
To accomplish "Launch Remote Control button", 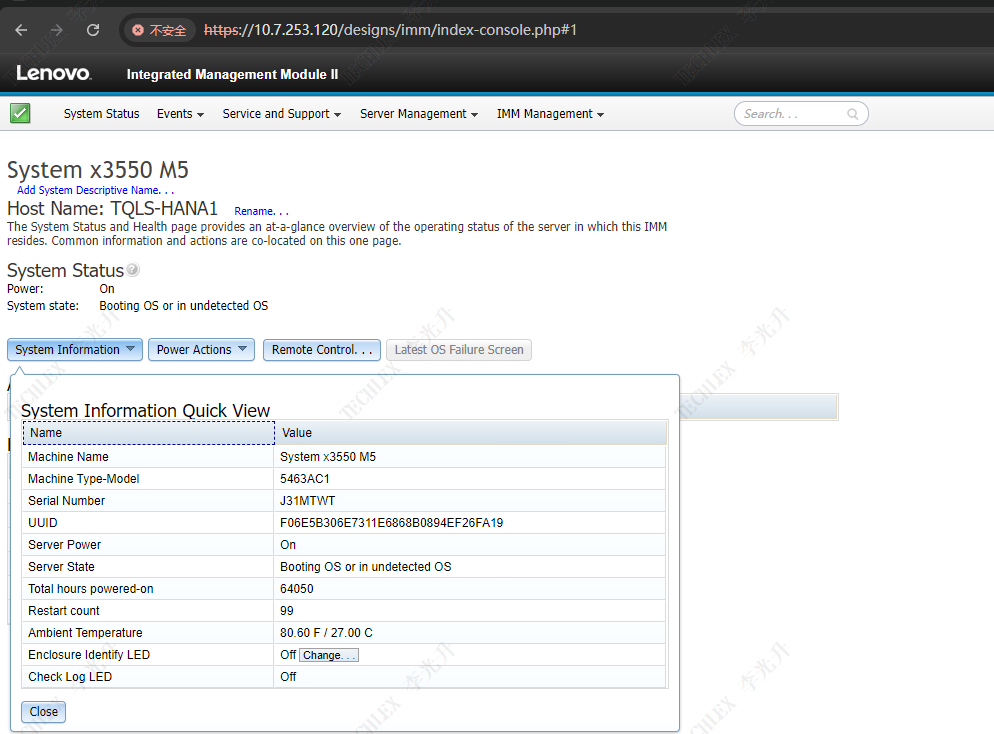I will (x=321, y=349).
